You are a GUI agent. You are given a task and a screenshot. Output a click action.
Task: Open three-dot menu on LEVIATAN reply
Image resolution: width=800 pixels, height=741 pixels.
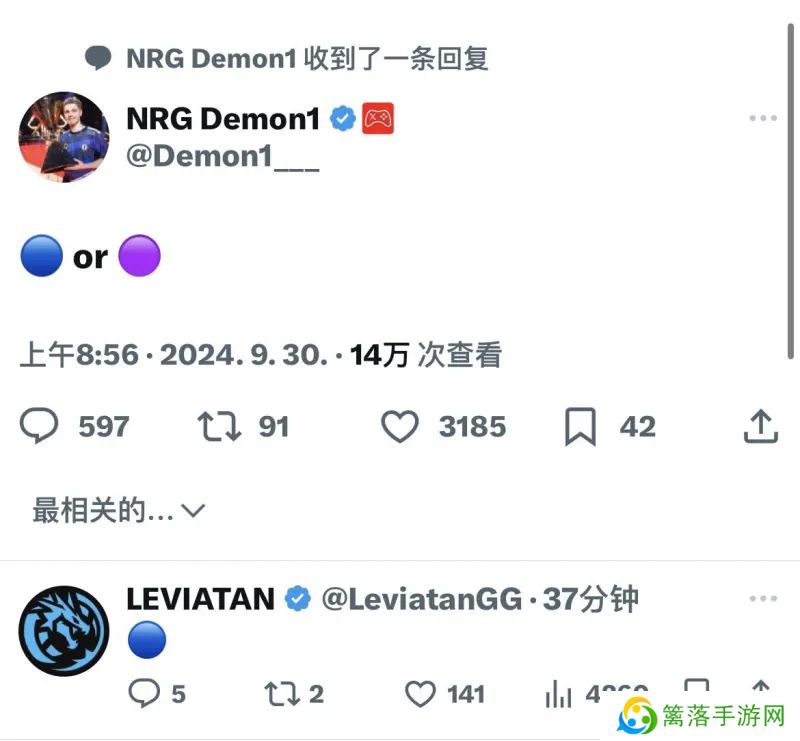click(x=763, y=598)
